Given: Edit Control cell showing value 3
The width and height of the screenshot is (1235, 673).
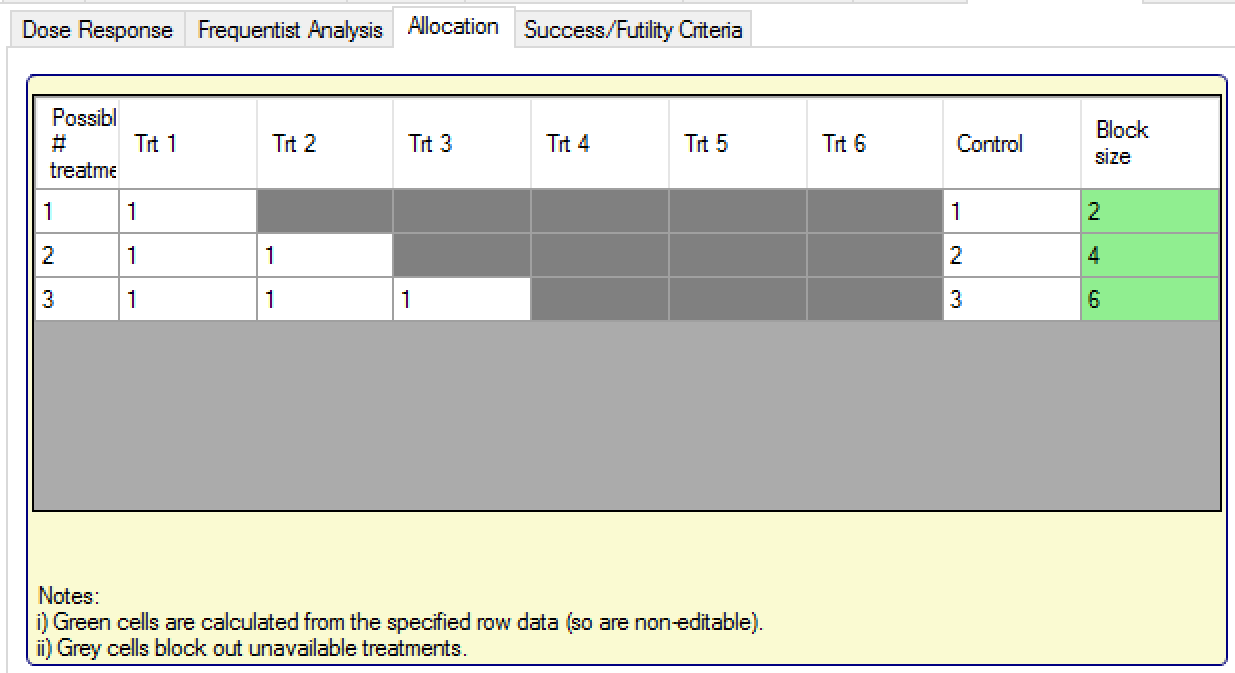Looking at the screenshot, I should pyautogui.click(x=1011, y=300).
